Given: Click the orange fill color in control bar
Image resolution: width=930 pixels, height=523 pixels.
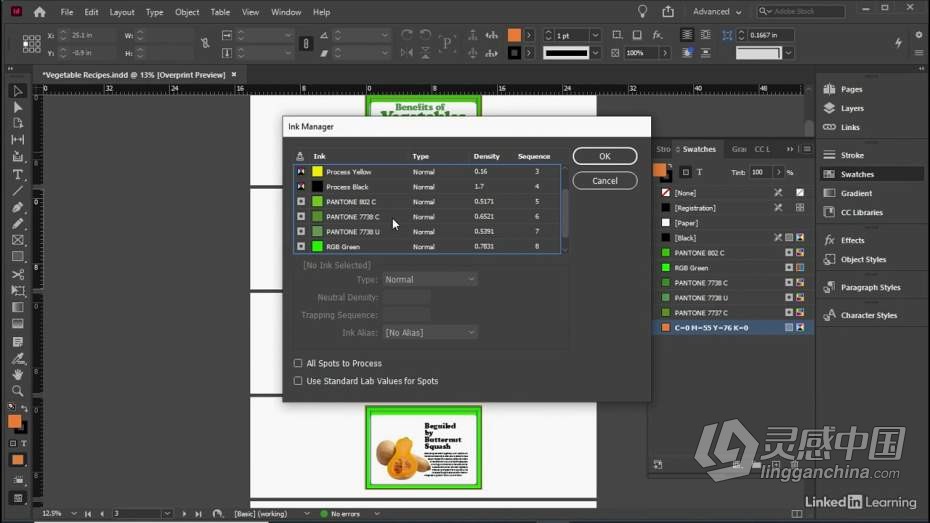Looking at the screenshot, I should click(x=514, y=35).
